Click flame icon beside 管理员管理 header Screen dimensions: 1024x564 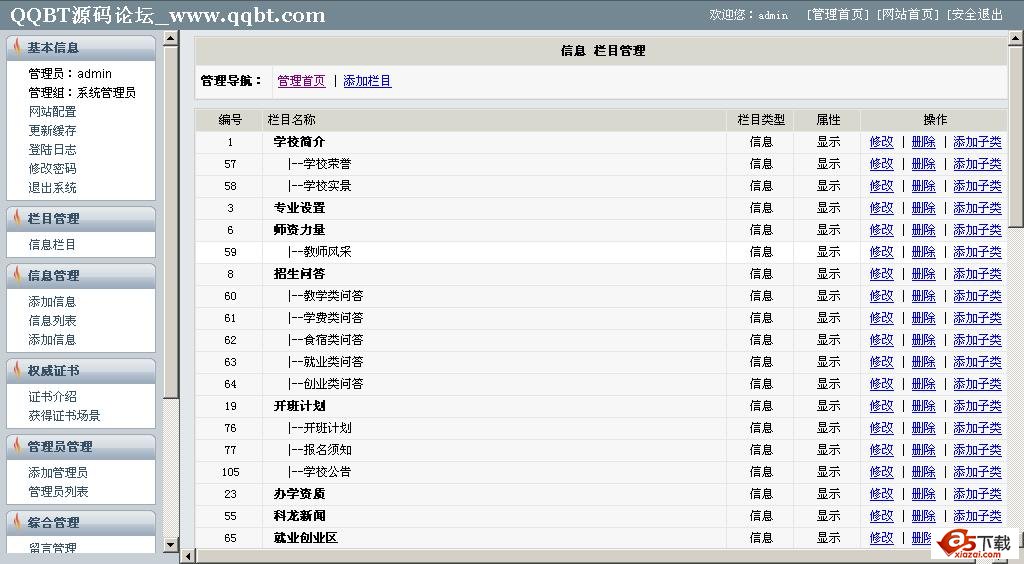click(17, 446)
